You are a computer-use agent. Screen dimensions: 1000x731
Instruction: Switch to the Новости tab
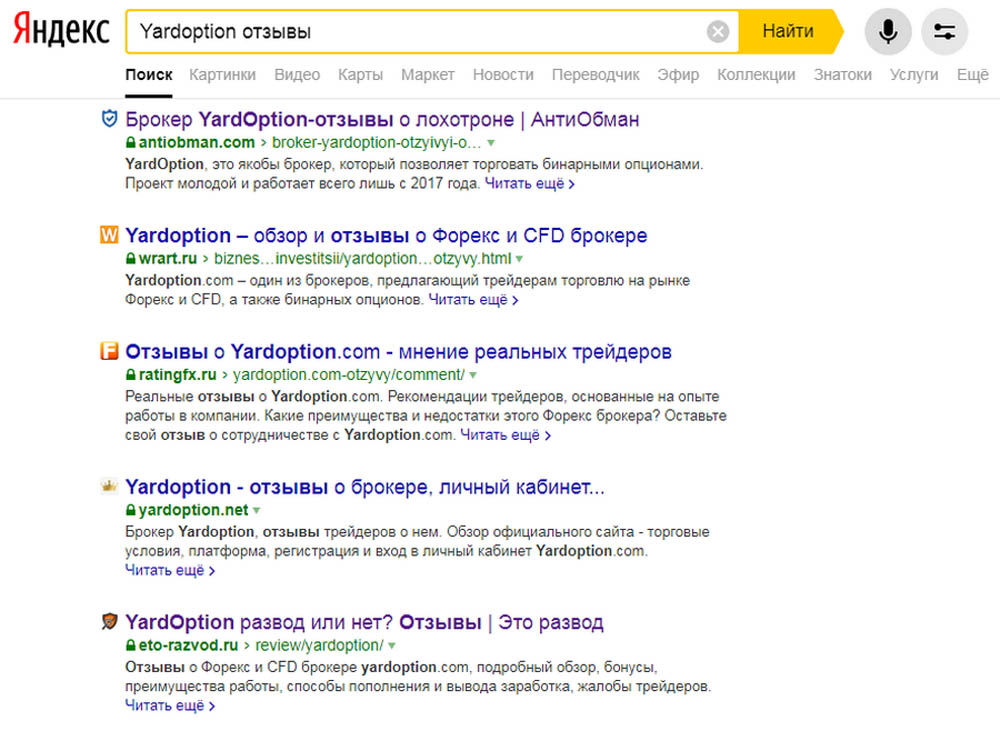pyautogui.click(x=503, y=75)
